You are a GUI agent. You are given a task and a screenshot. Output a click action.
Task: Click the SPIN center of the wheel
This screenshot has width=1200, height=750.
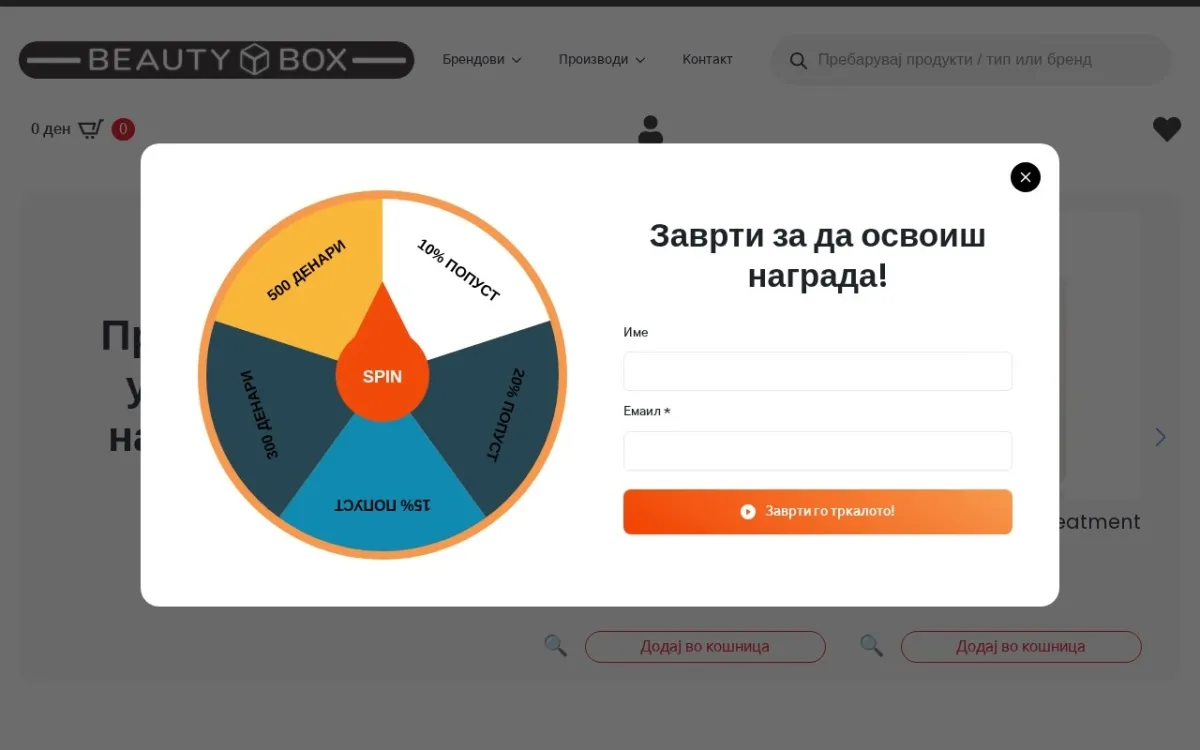(382, 377)
